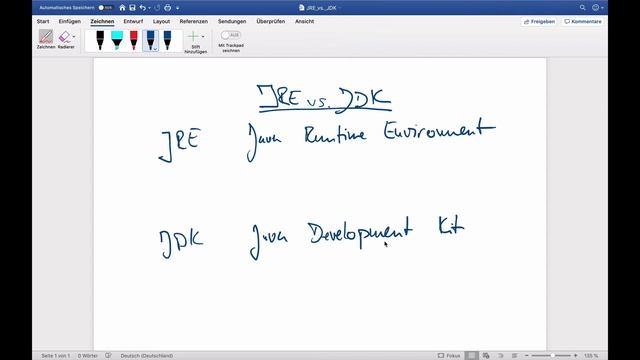Click the handwritten JRE vs. JDK heading
This screenshot has height=360, width=640.
pos(324,99)
